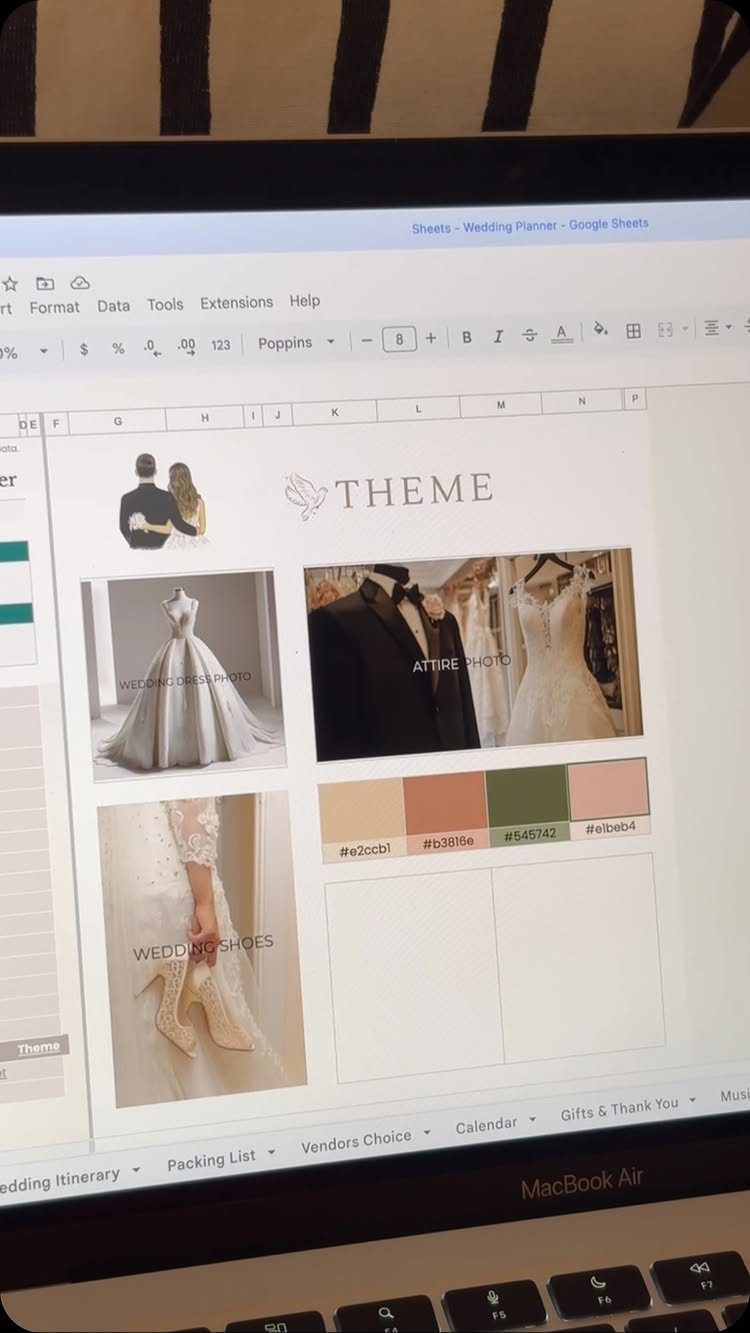Click the wedding dress photo placeholder
750x1333 pixels.
click(x=185, y=676)
